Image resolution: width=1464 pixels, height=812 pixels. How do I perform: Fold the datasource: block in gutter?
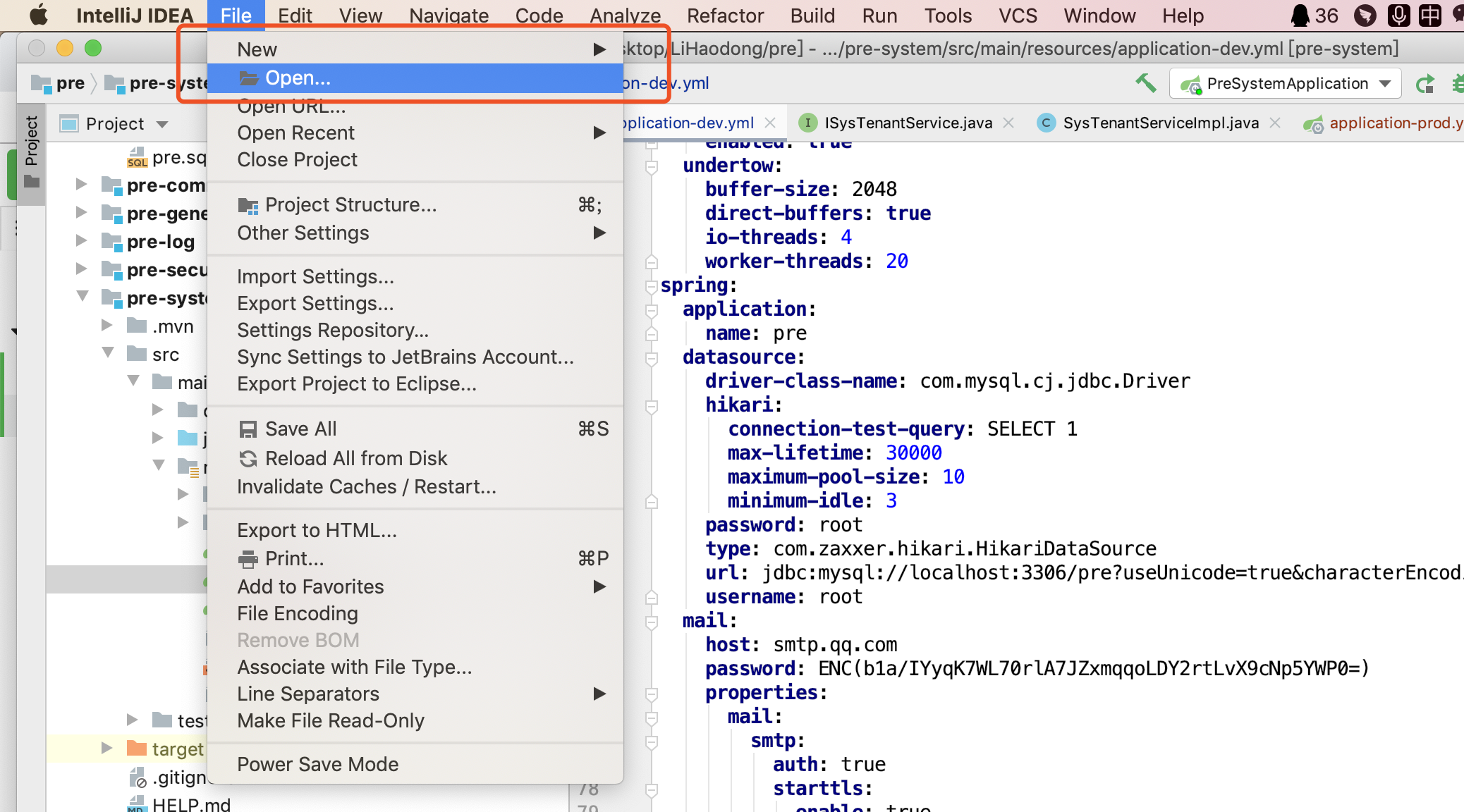tap(652, 357)
